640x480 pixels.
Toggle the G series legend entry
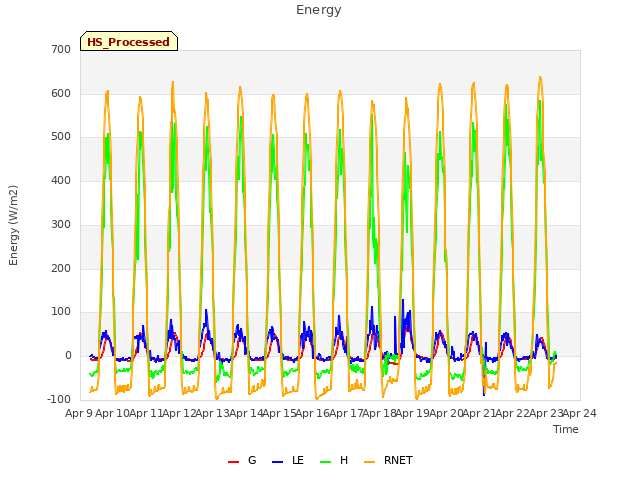tap(242, 460)
